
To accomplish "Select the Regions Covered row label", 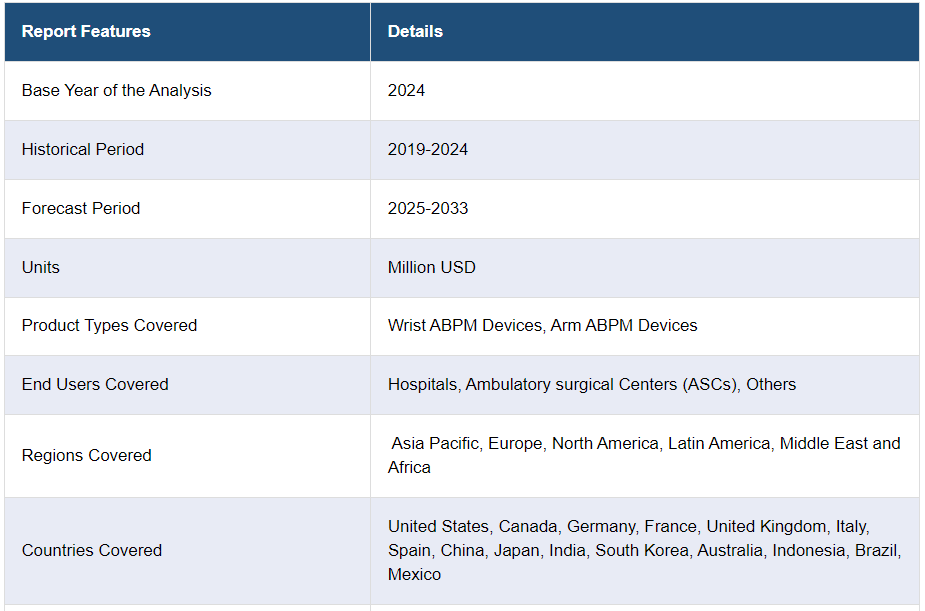I will pyautogui.click(x=87, y=455).
